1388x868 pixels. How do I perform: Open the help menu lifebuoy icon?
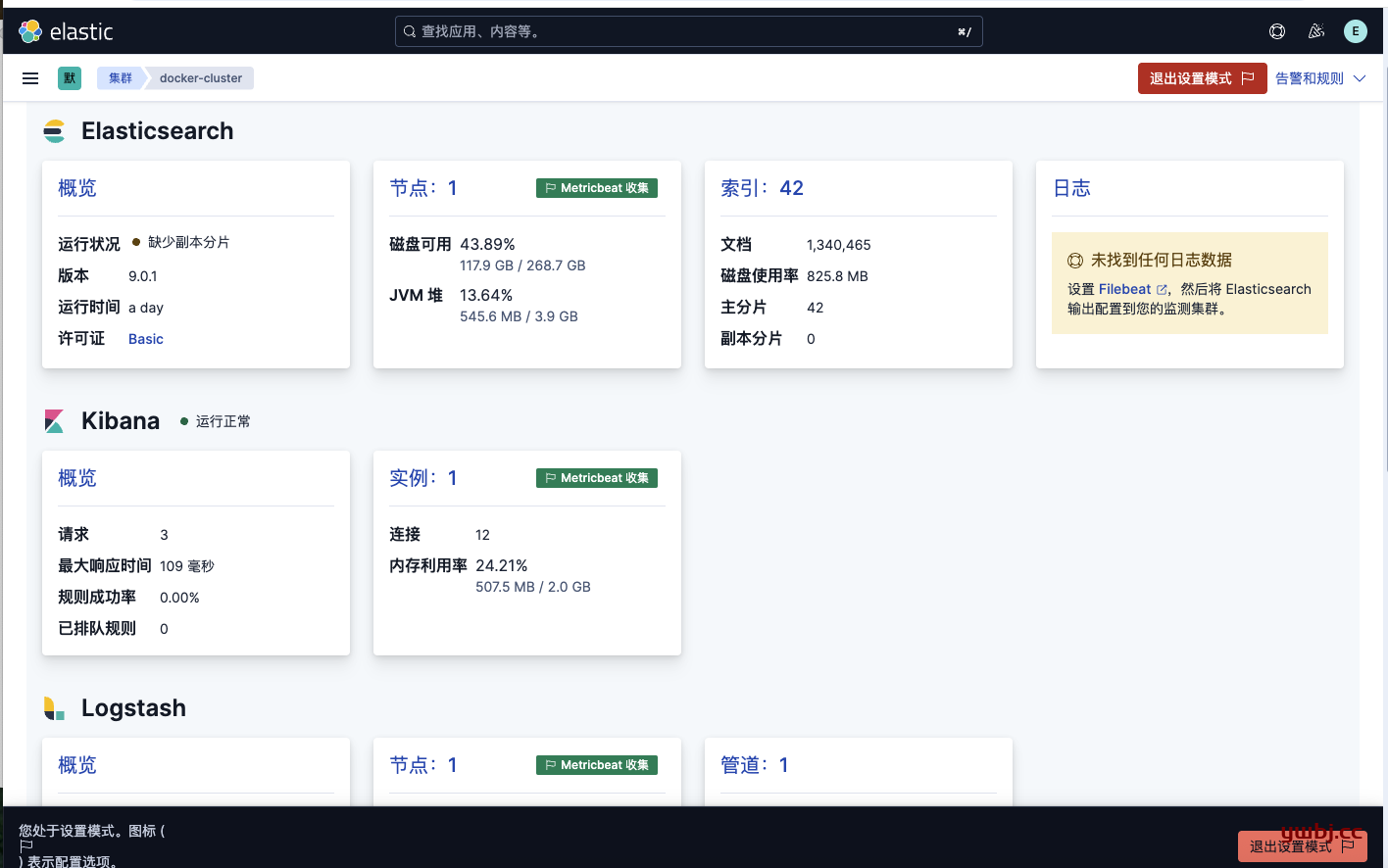1277,31
